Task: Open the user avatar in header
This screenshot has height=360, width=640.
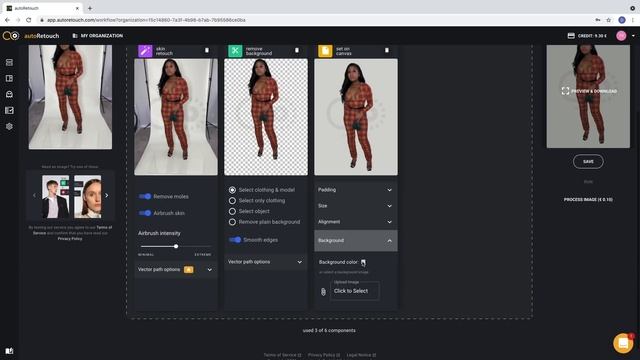Action: tap(621, 36)
